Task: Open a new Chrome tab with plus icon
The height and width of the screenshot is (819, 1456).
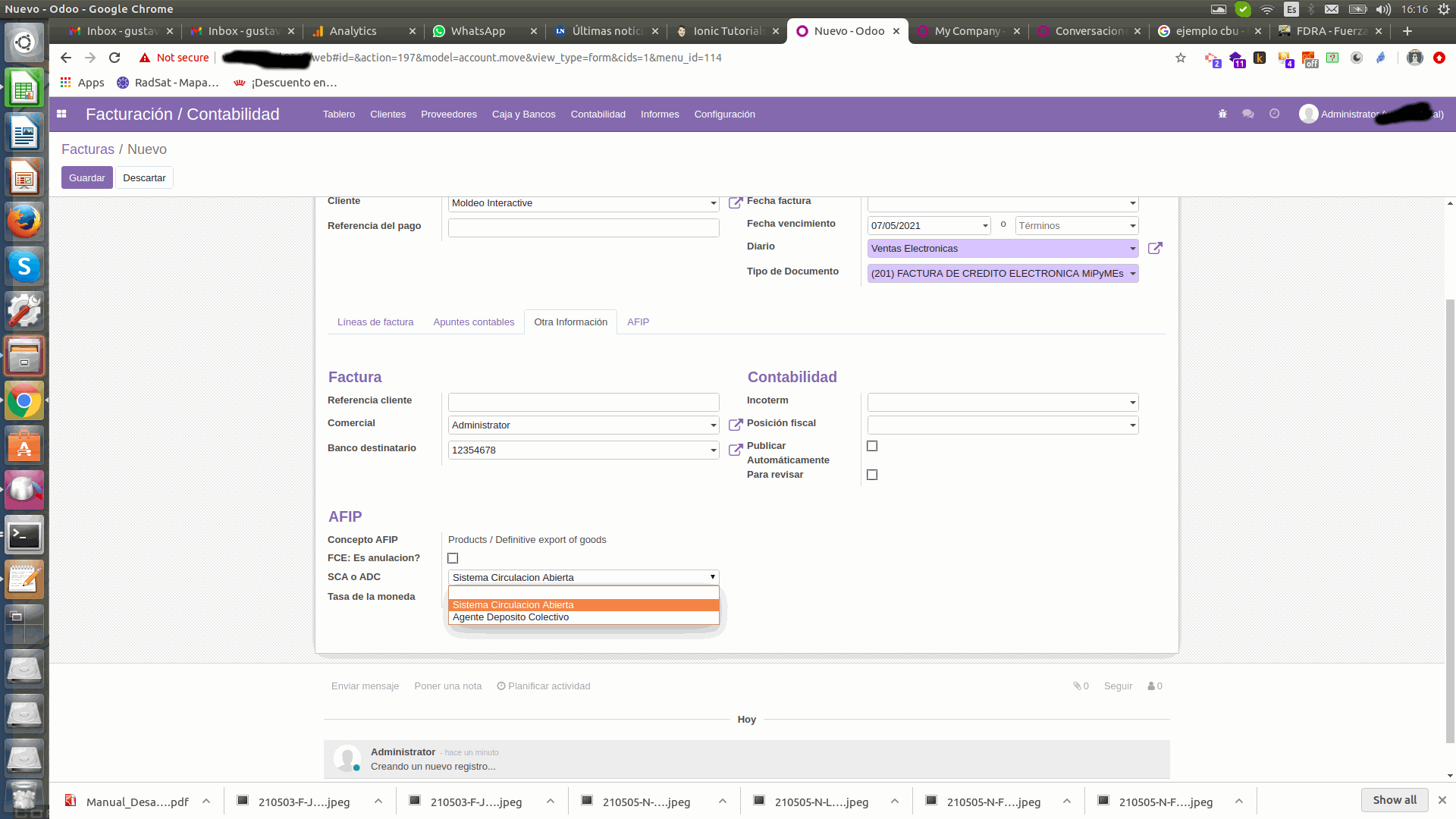Action: 1407,31
